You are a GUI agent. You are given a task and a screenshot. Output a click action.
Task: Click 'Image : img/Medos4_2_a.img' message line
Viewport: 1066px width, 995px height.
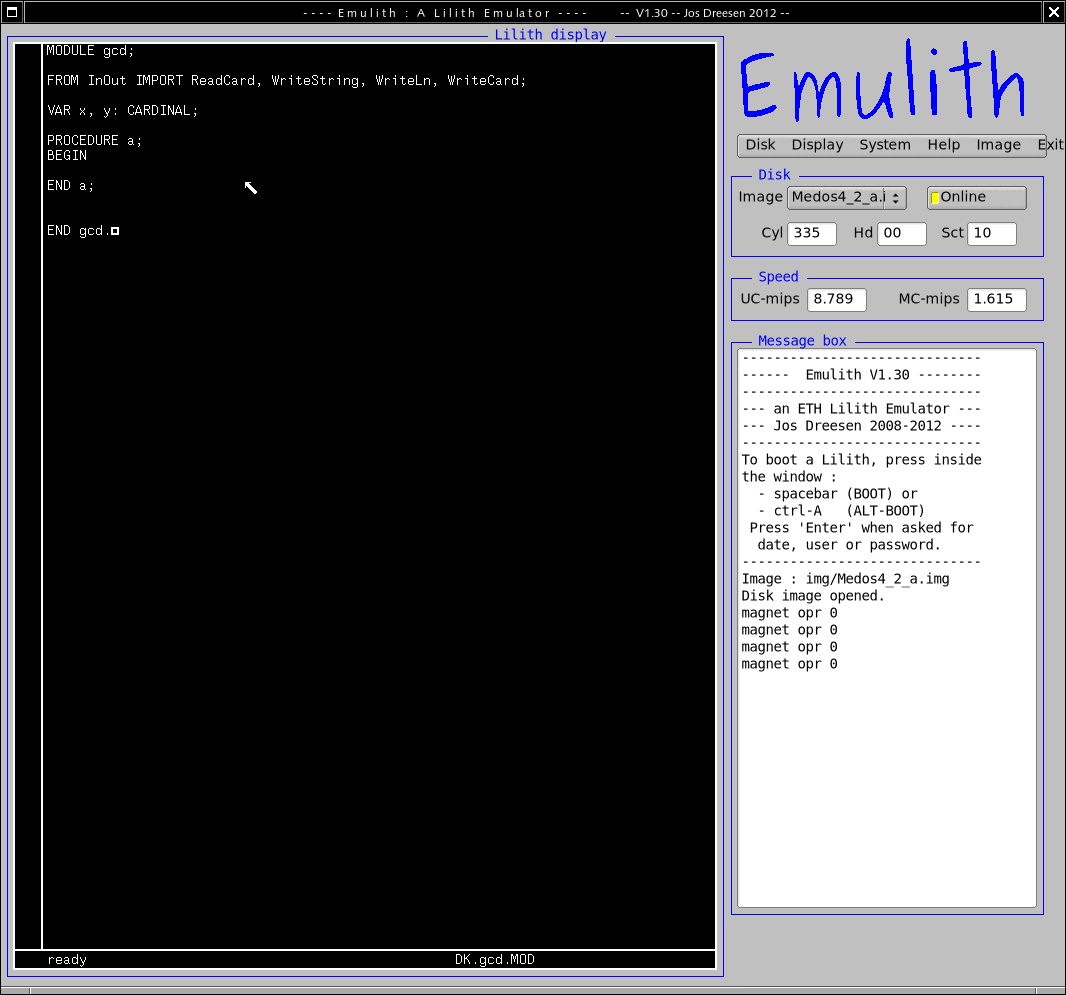[845, 579]
